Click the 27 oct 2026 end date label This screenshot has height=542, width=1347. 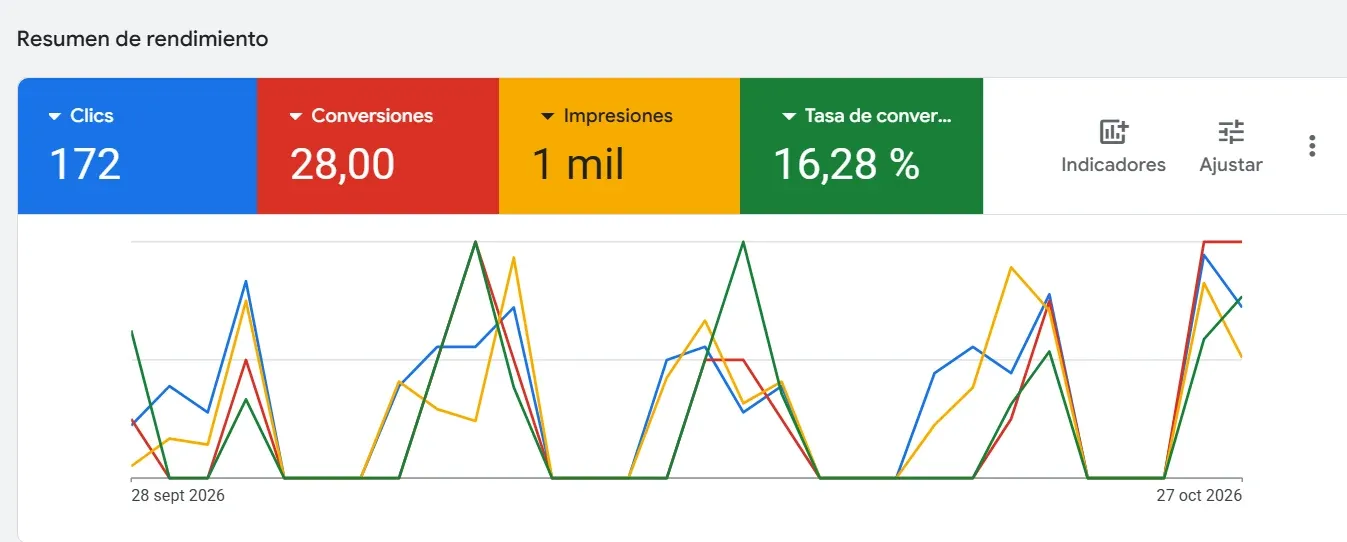(x=1199, y=496)
